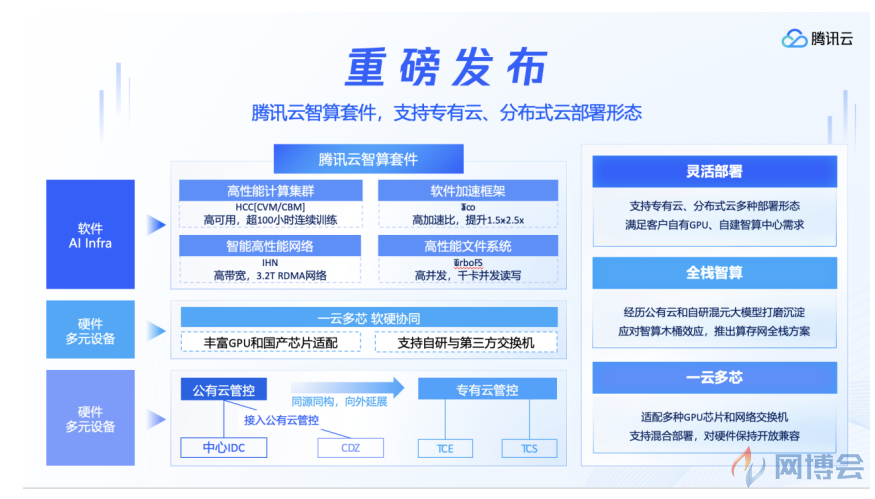
Task: Select the 接入公有云管控 label
Action: click(x=281, y=420)
